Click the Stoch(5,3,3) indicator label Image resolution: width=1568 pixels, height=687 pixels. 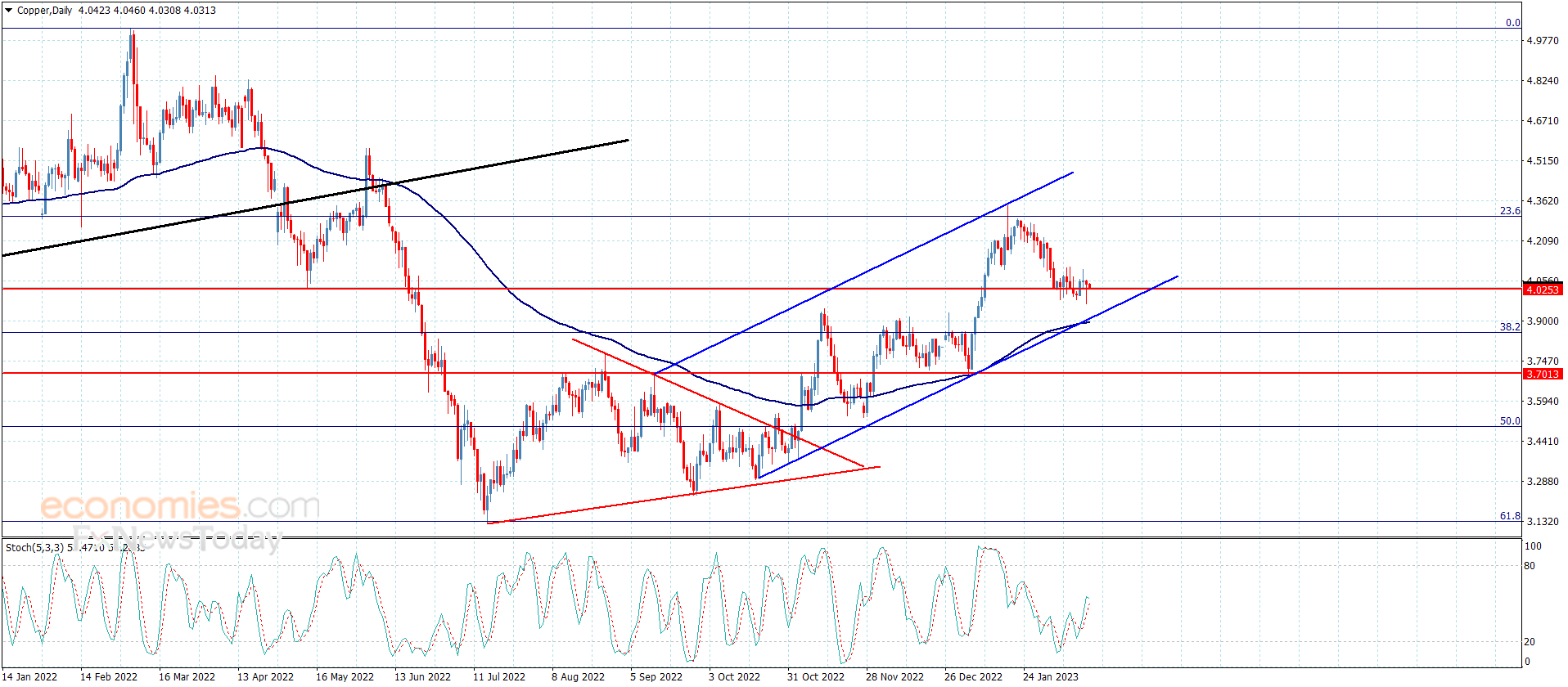click(34, 547)
